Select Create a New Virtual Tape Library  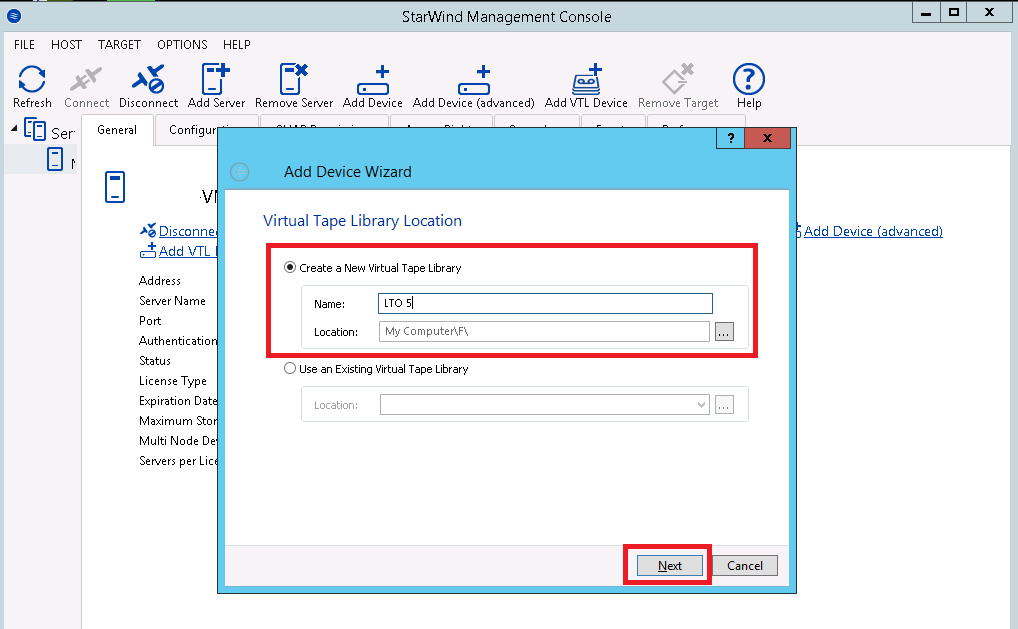point(290,267)
